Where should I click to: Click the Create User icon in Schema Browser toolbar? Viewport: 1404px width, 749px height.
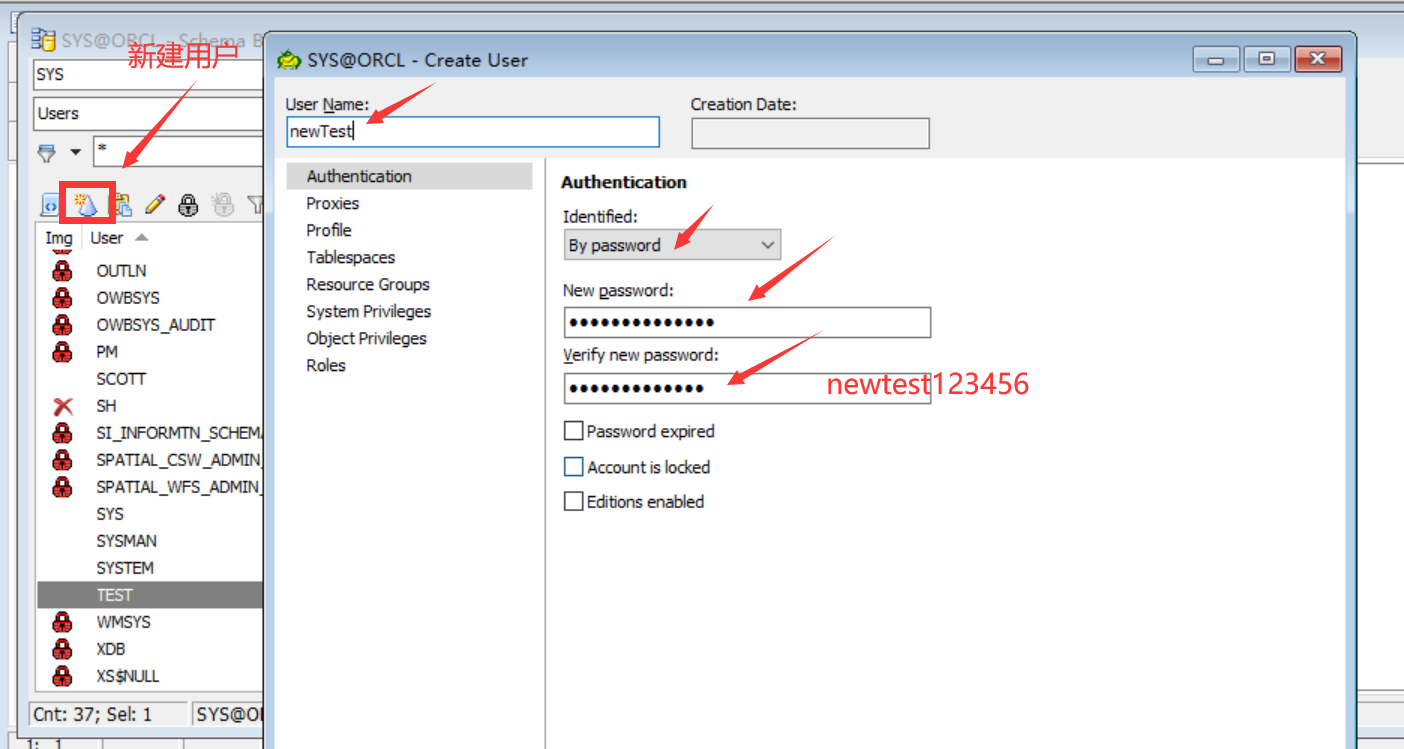tap(86, 205)
